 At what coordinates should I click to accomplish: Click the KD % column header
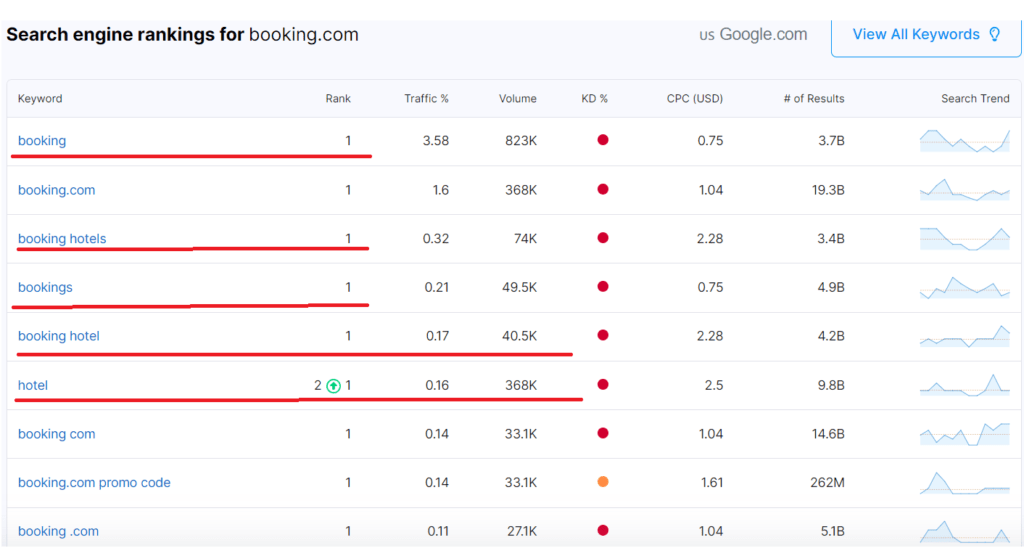tap(594, 99)
